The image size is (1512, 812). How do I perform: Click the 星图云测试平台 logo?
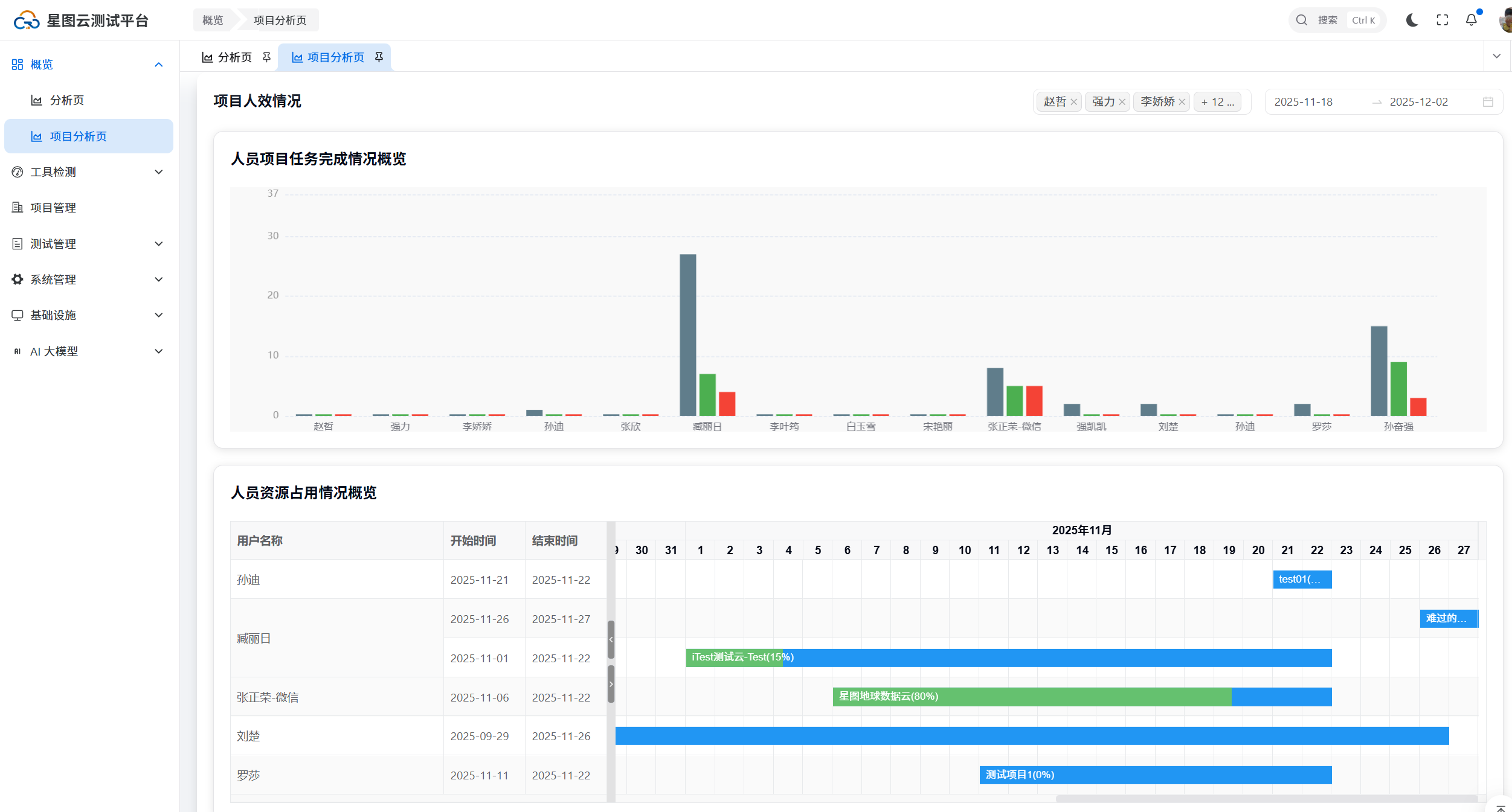[27, 21]
